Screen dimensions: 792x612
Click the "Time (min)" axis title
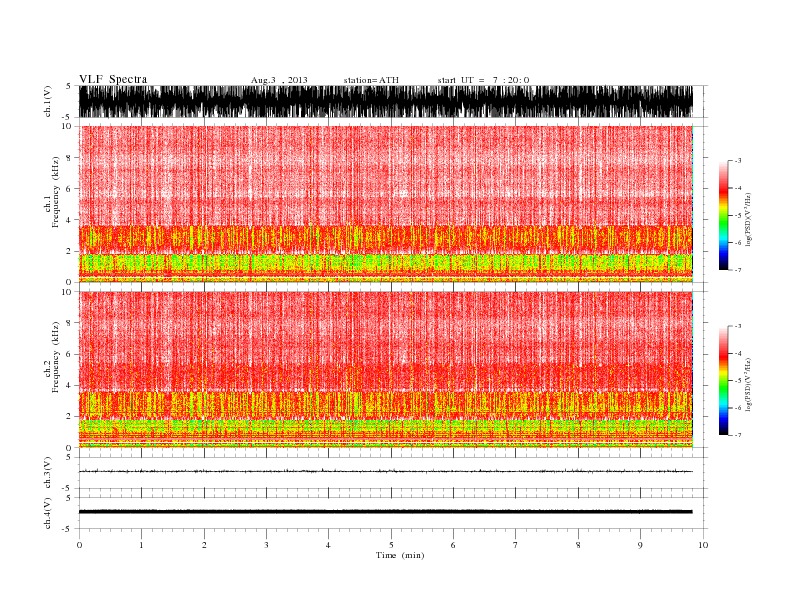(x=400, y=555)
